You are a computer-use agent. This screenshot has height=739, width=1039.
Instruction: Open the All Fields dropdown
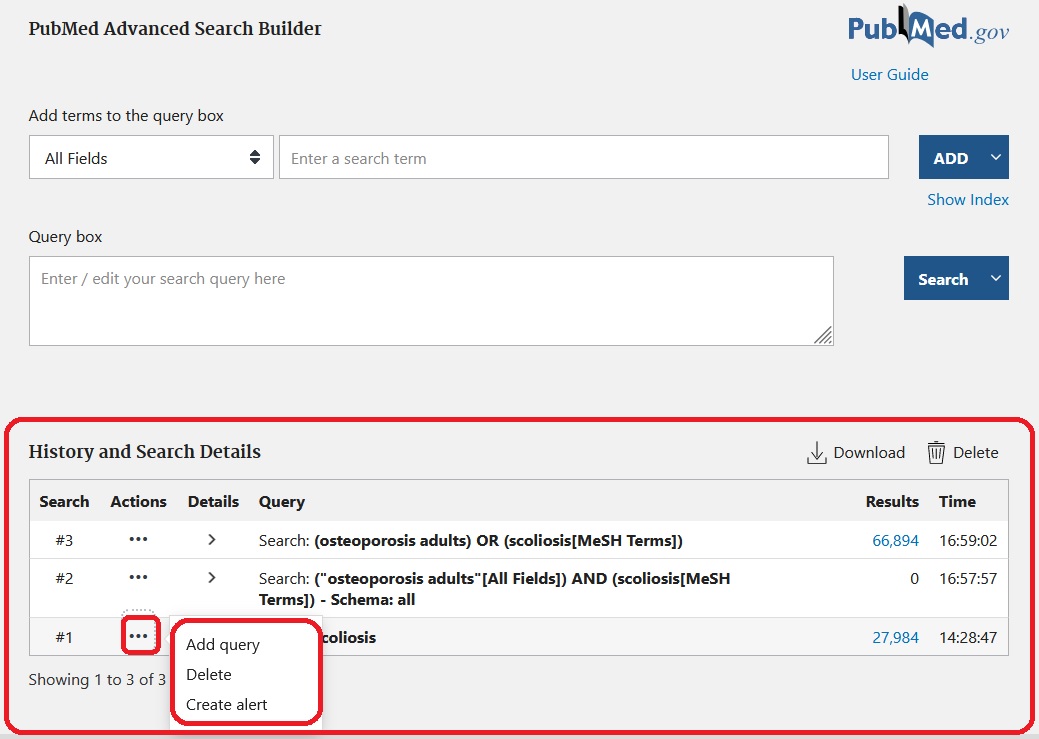point(151,158)
